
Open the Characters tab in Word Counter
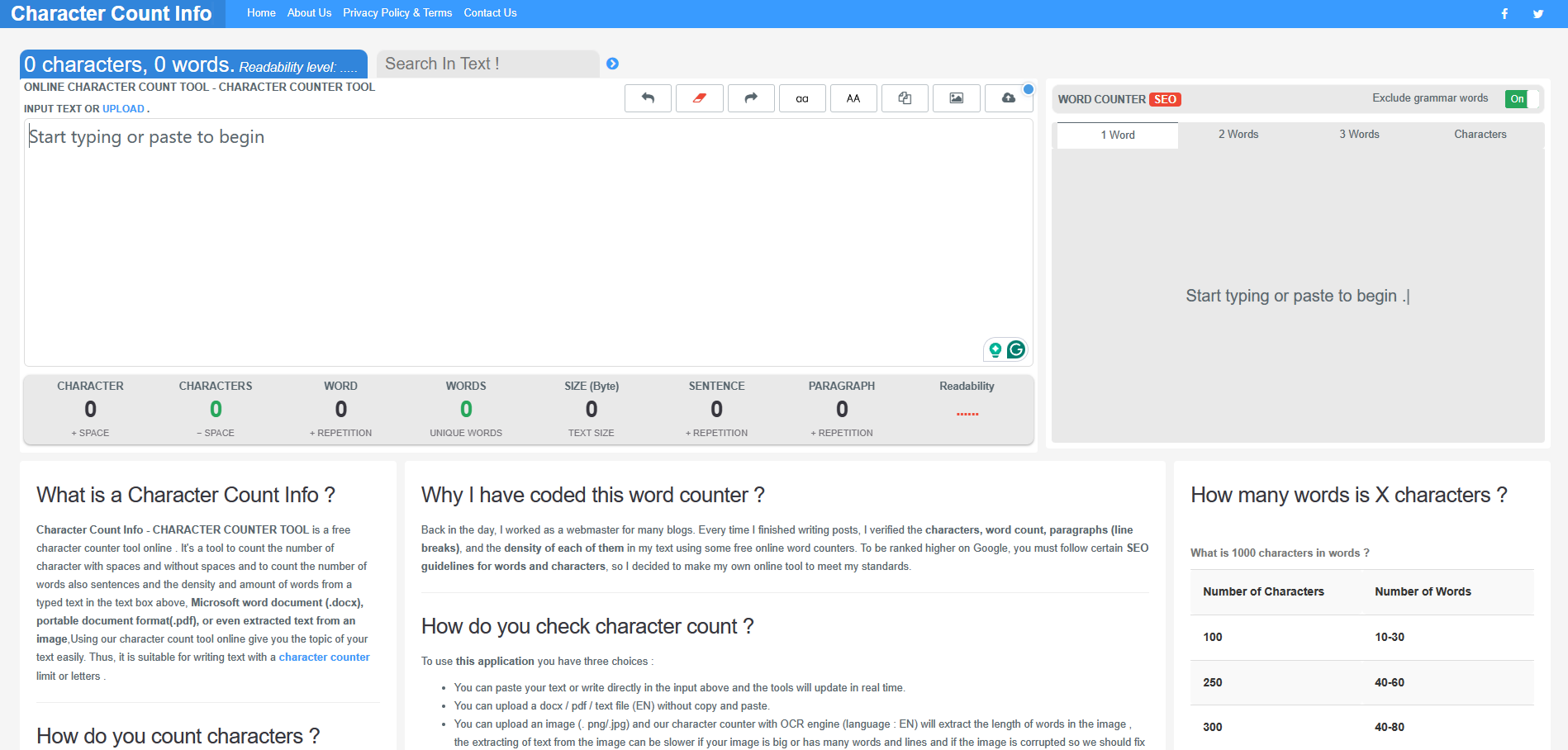tap(1480, 135)
